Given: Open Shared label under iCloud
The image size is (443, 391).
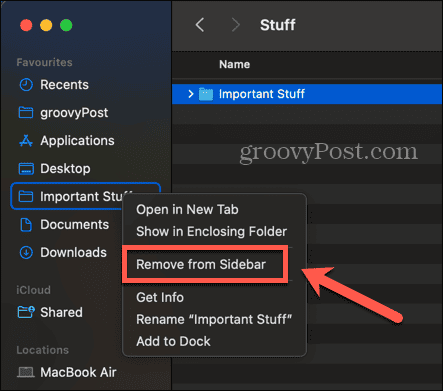Looking at the screenshot, I should (x=61, y=312).
